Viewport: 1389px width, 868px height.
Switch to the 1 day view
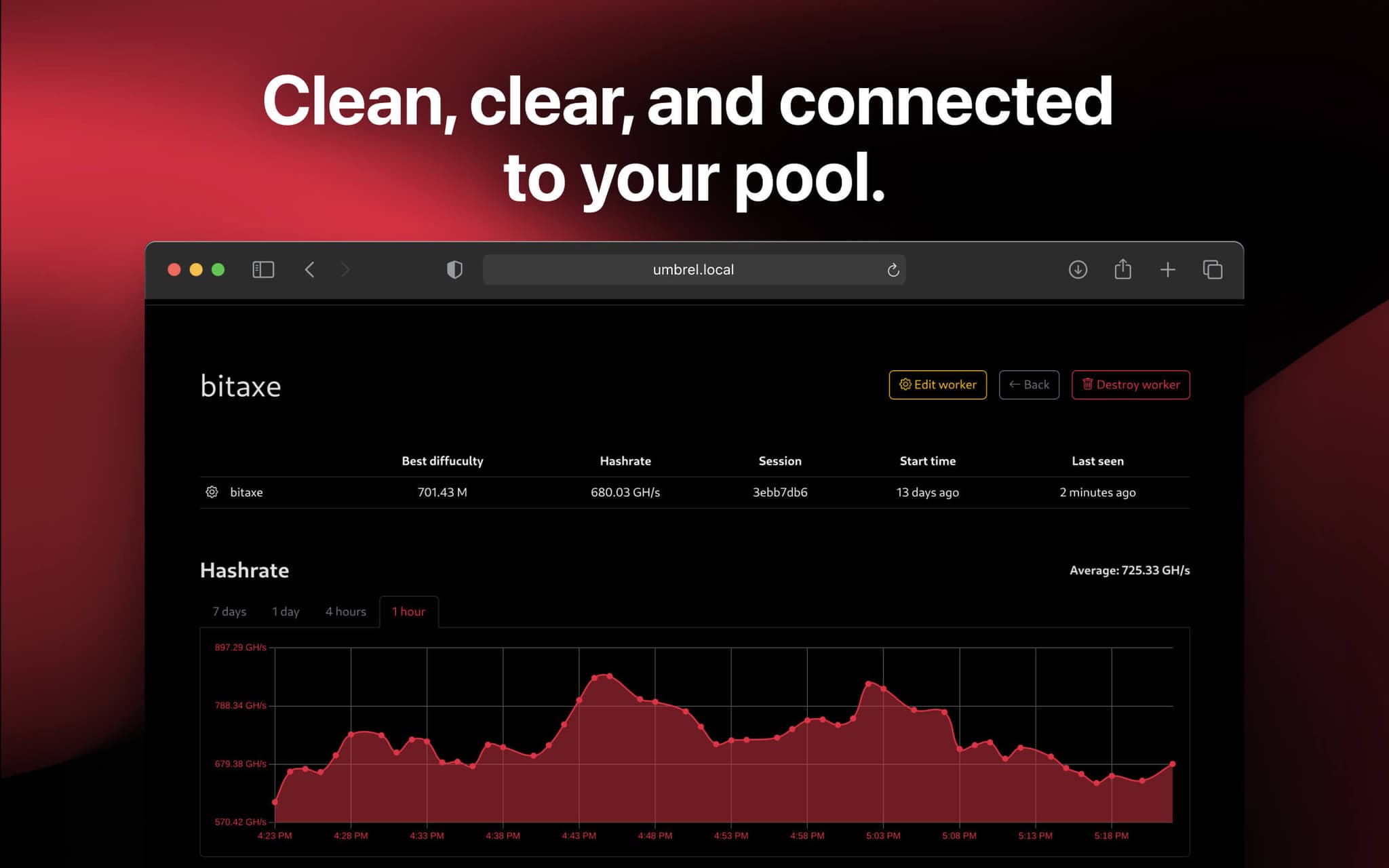286,611
